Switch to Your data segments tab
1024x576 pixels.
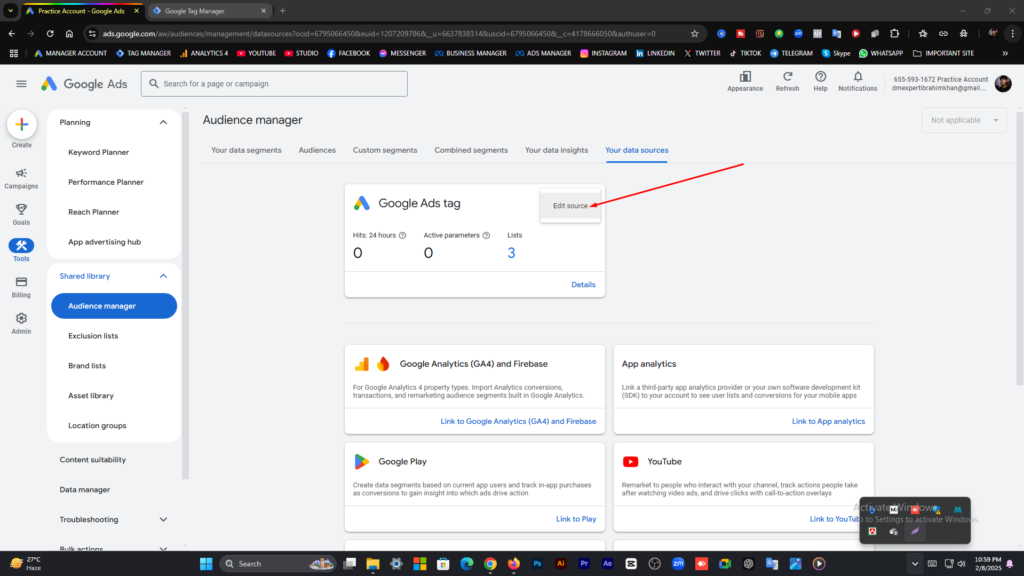point(246,150)
